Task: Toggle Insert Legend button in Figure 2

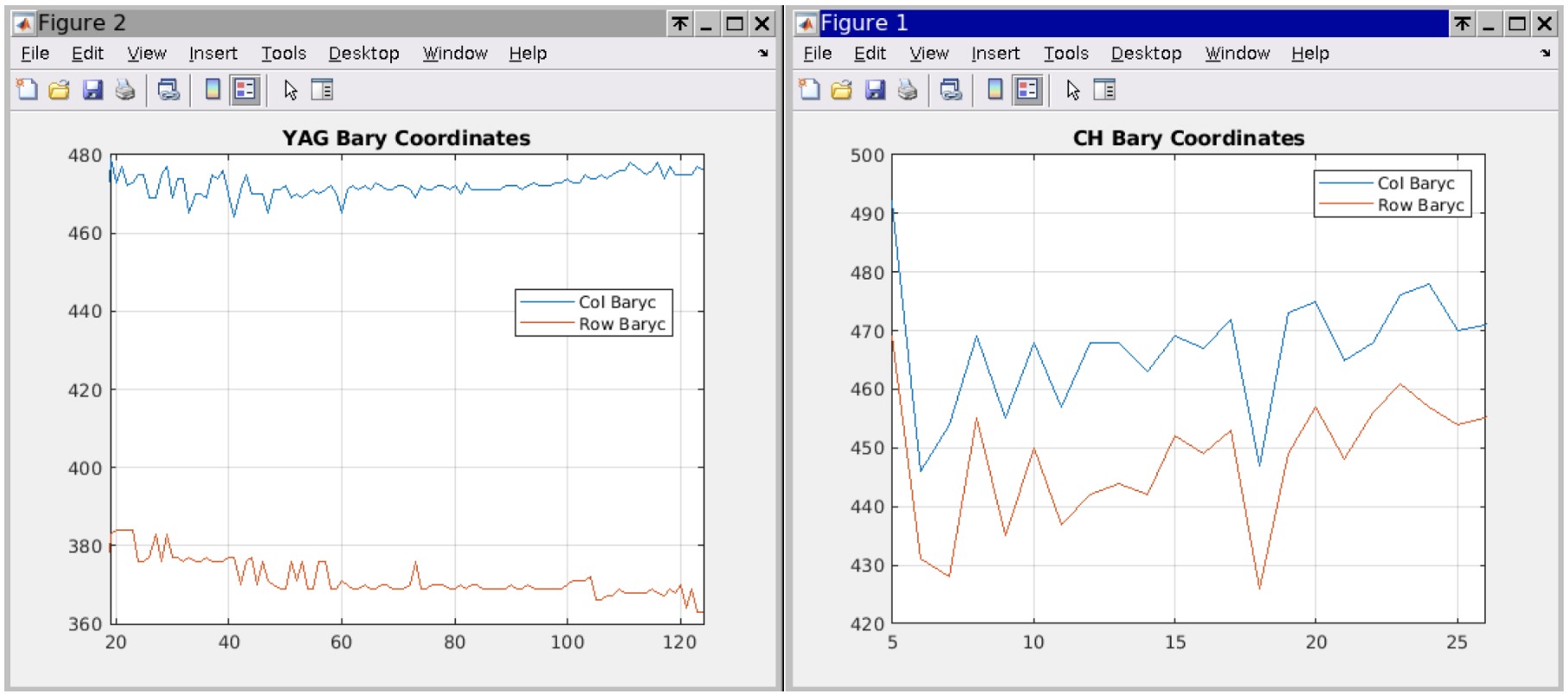Action: click(245, 90)
